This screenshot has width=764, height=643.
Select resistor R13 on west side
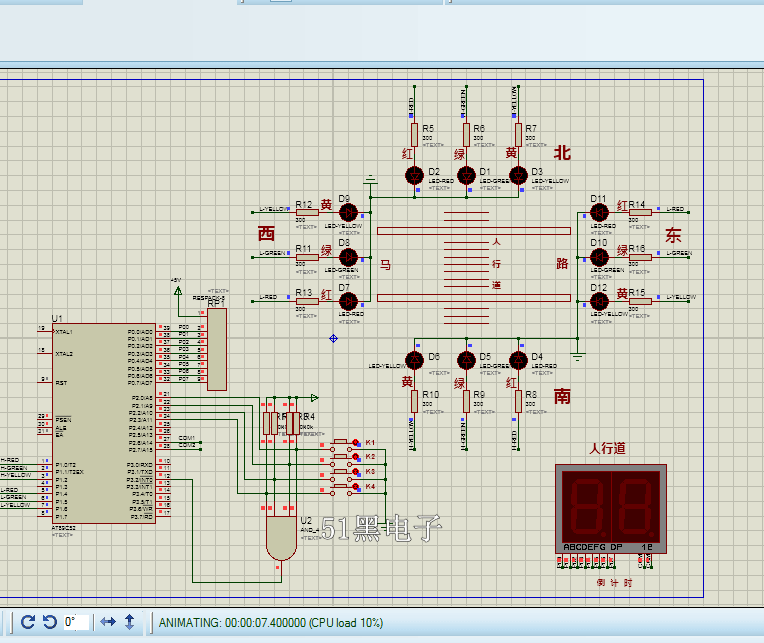[307, 302]
